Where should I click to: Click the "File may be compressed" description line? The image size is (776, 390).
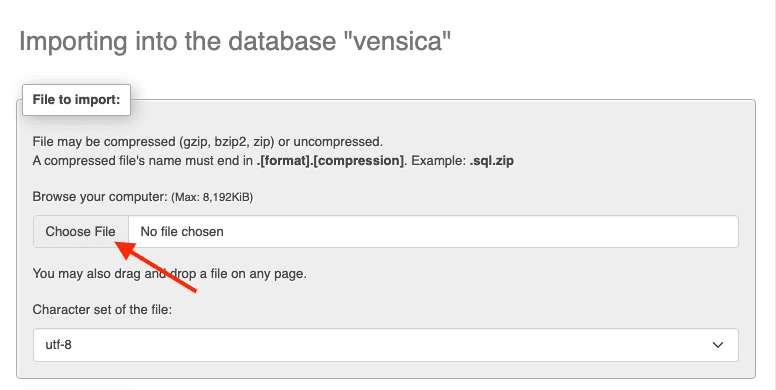pos(208,142)
